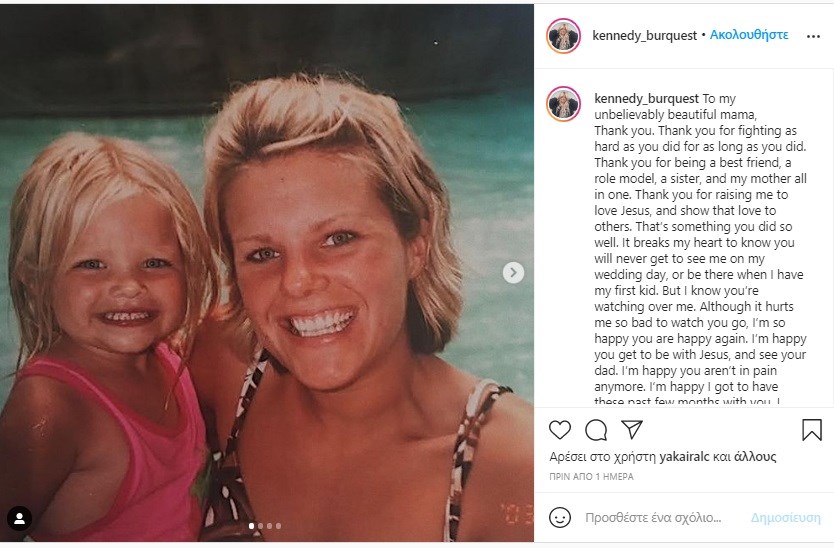Image resolution: width=834 pixels, height=548 pixels.
Task: Select the second carousel indicator dot
Action: (x=260, y=525)
